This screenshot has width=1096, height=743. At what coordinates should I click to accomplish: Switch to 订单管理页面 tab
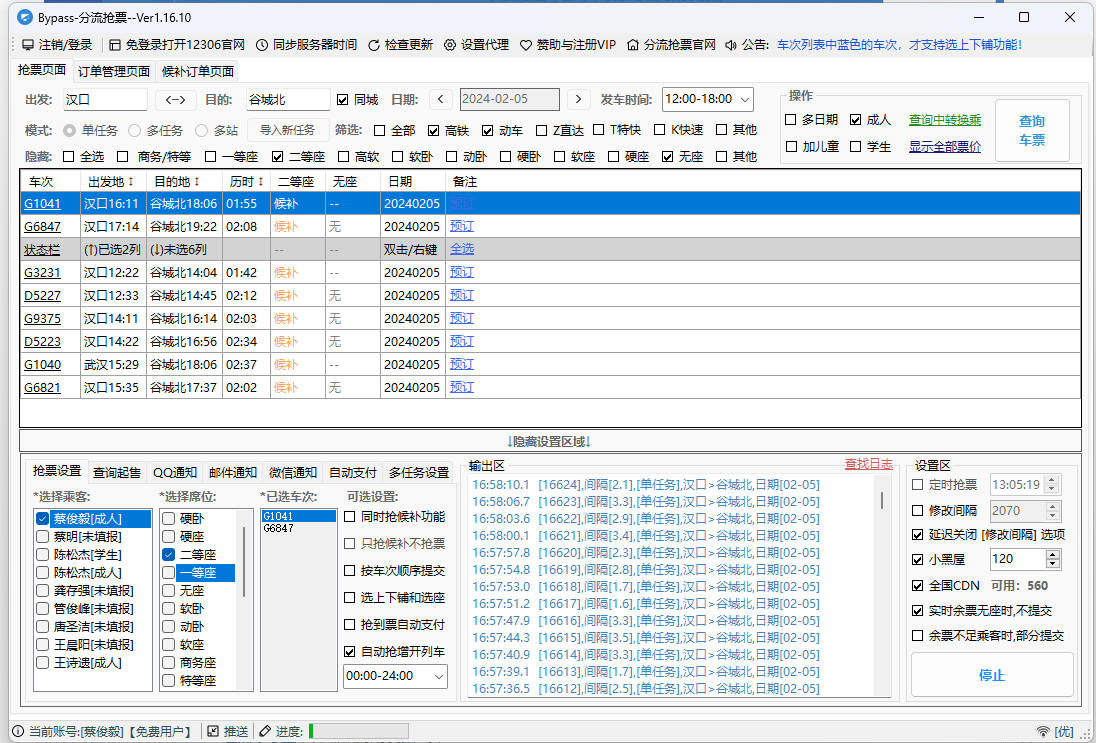[113, 71]
